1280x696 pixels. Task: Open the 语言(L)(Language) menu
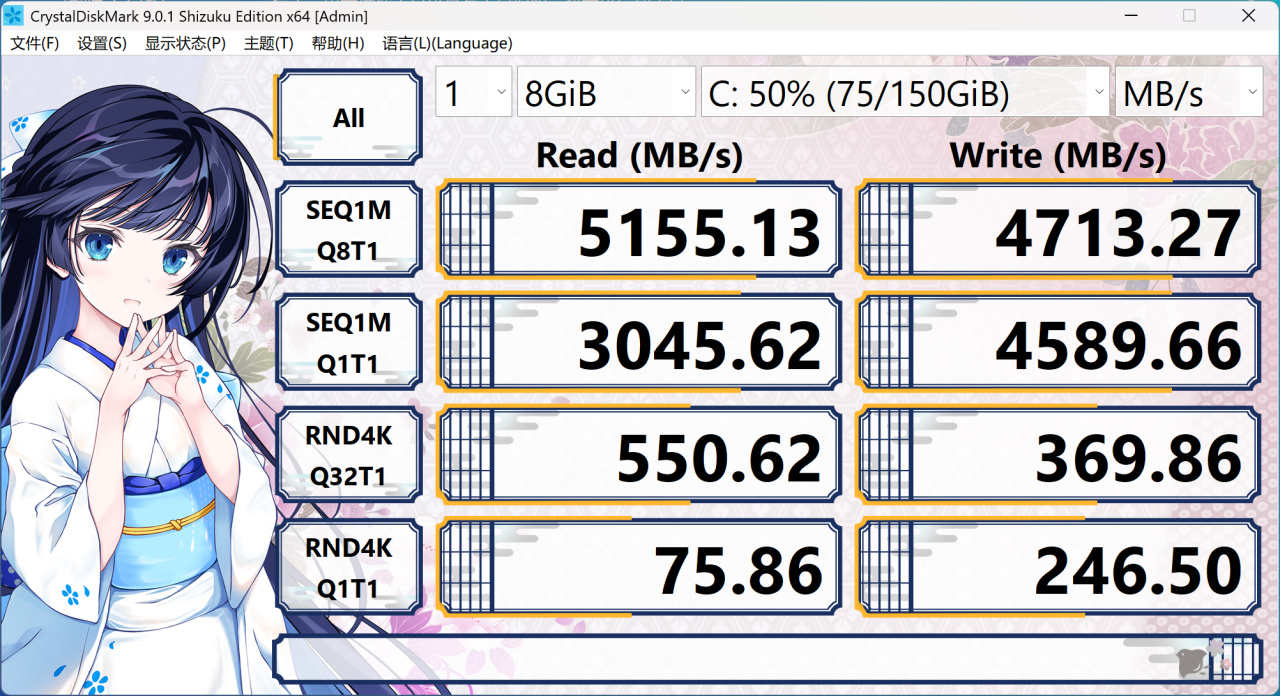pyautogui.click(x=447, y=43)
